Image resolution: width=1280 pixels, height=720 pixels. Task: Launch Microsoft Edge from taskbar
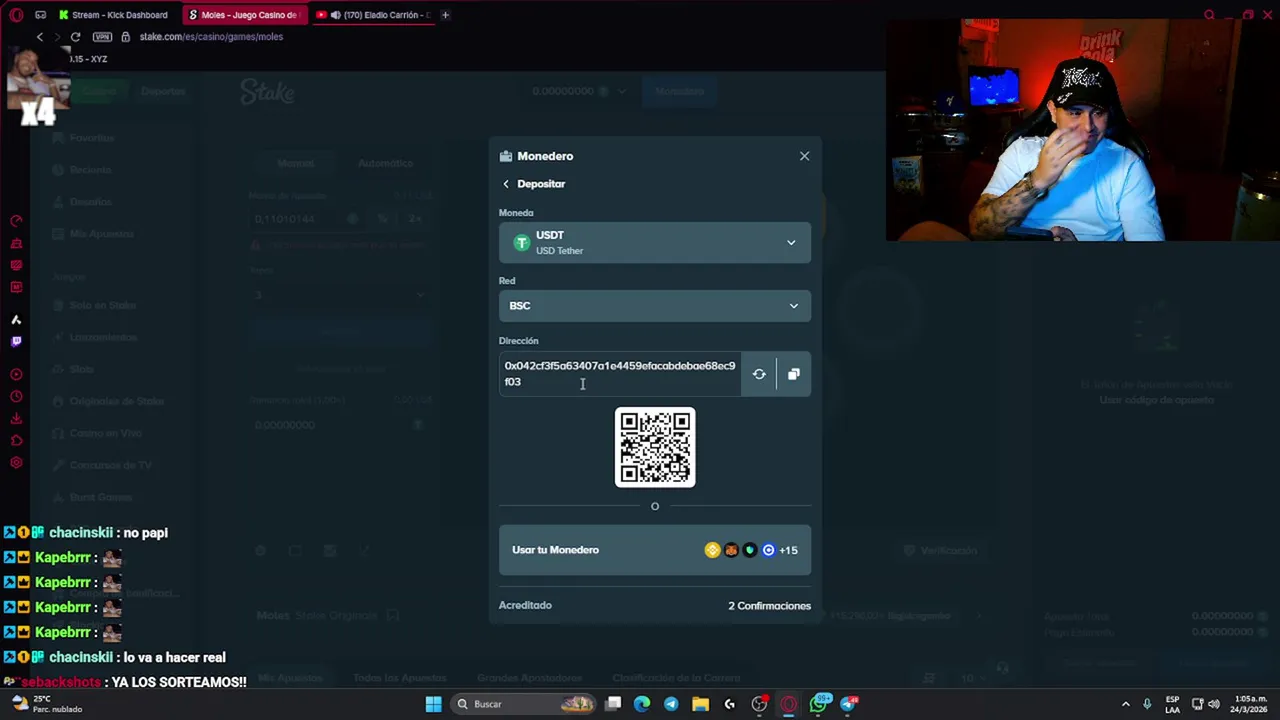642,704
